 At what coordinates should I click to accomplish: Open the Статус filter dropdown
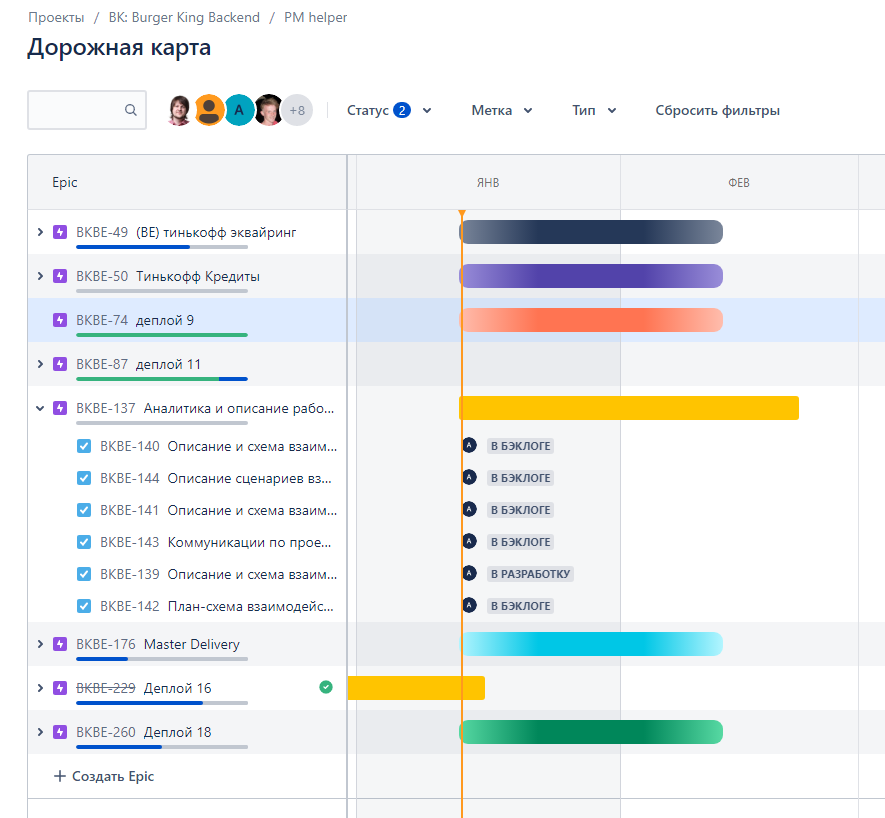click(x=389, y=110)
